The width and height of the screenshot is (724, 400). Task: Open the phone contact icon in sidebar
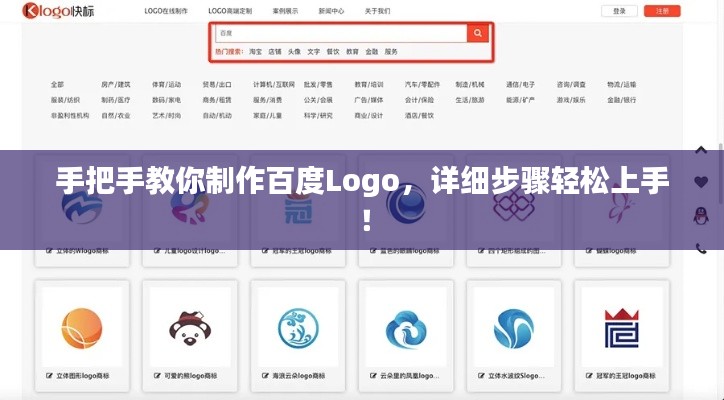[x=701, y=247]
